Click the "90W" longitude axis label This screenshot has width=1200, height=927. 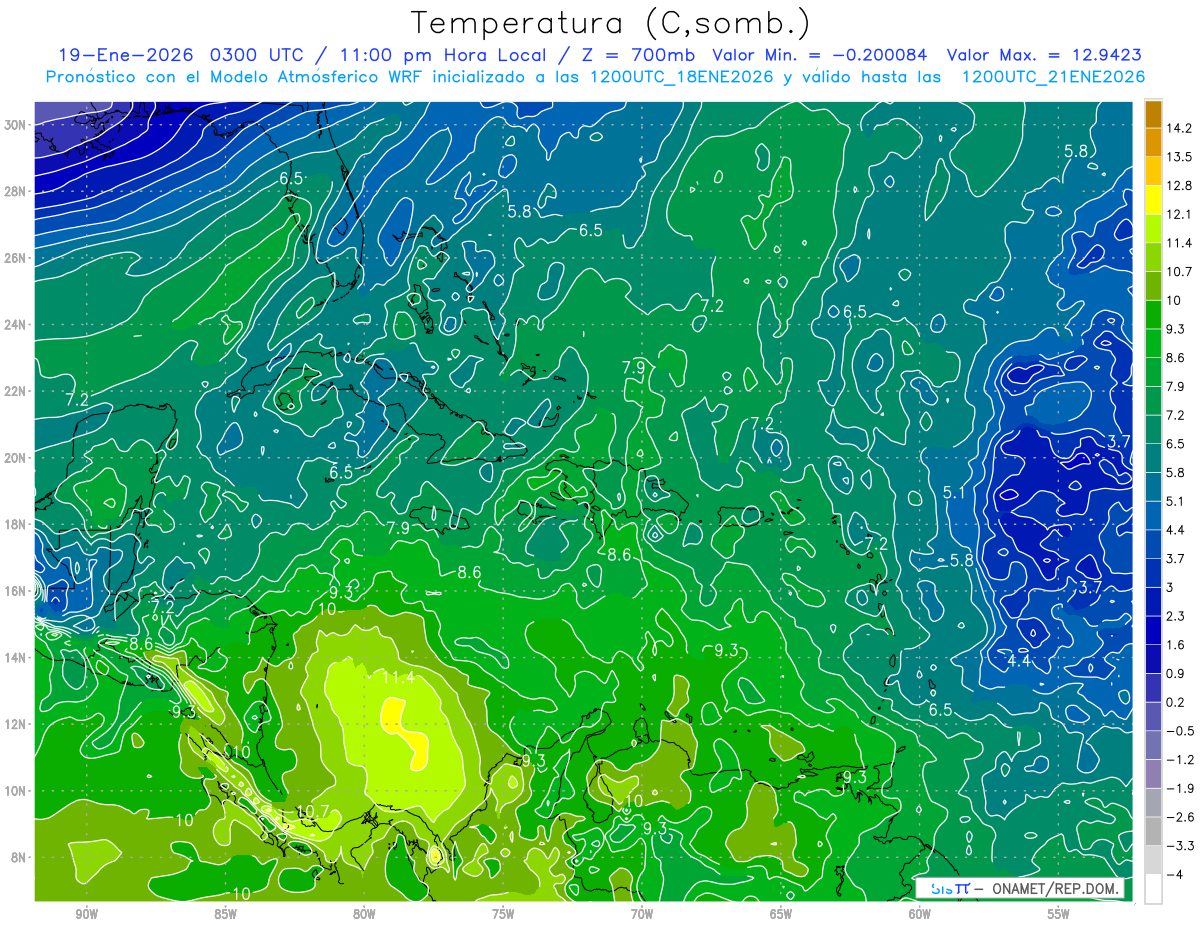(x=86, y=914)
